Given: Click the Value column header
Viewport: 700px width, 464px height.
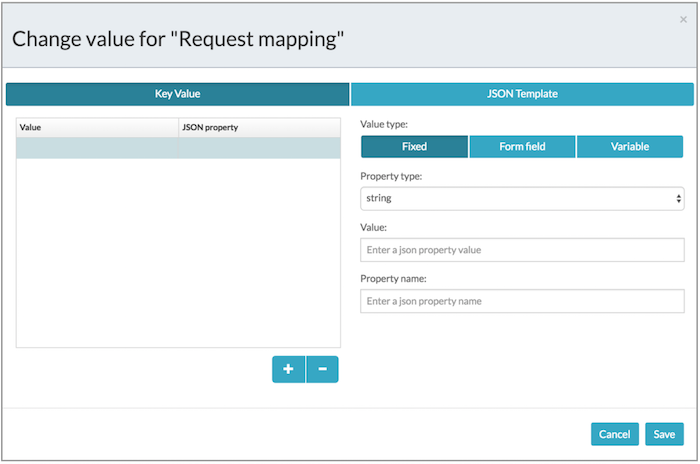Looking at the screenshot, I should pyautogui.click(x=97, y=128).
